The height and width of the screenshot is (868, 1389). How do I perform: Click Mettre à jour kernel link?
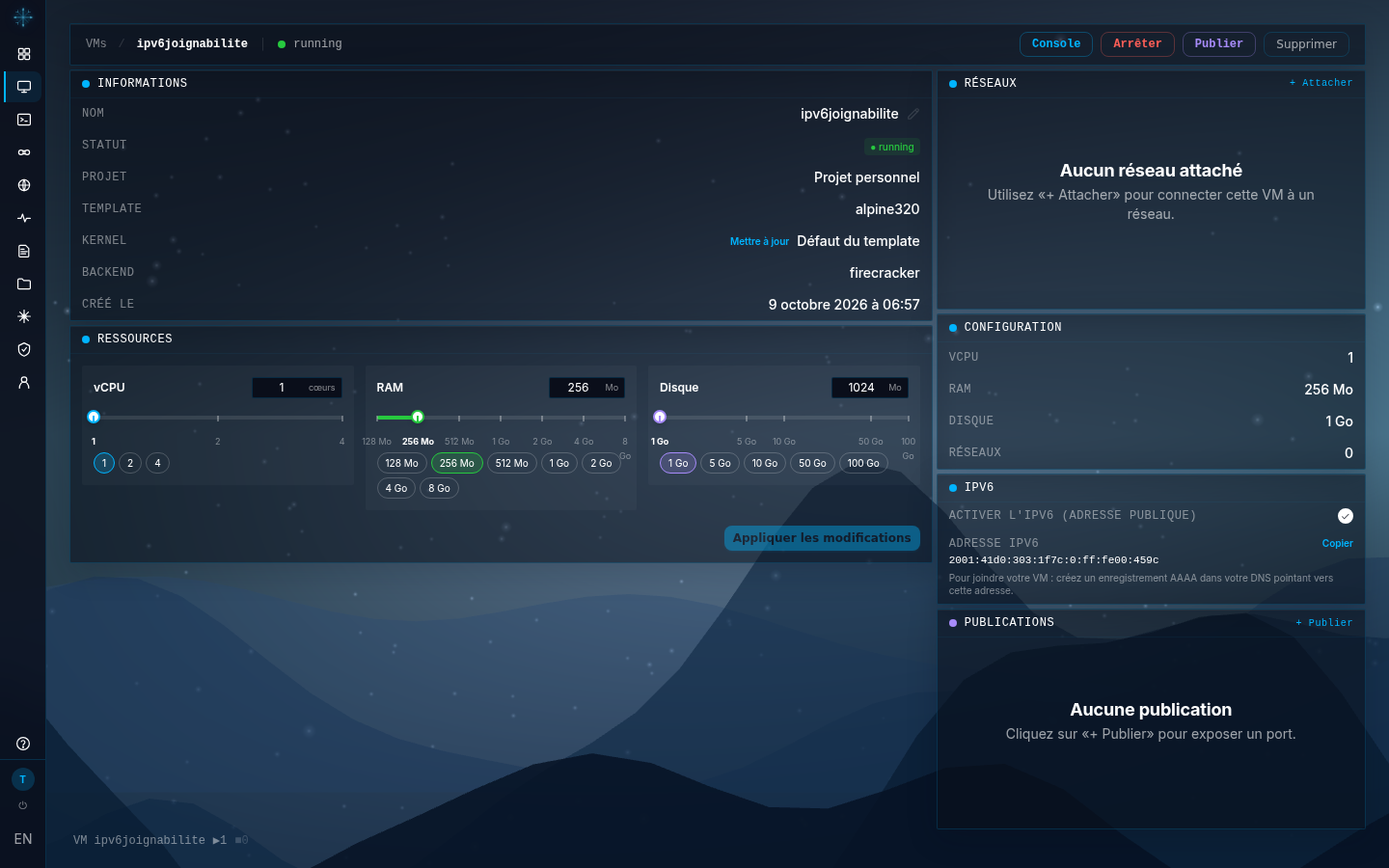tap(759, 242)
